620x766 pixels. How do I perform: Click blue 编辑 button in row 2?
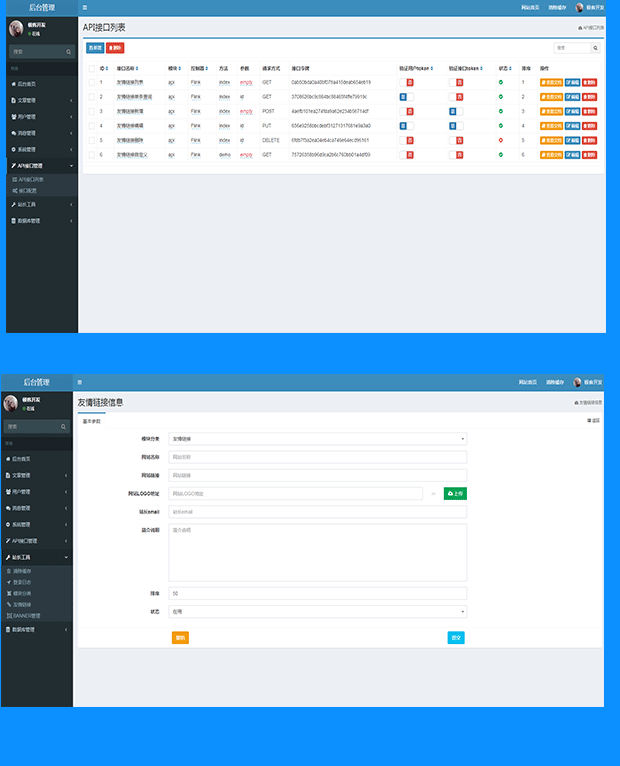click(x=572, y=97)
